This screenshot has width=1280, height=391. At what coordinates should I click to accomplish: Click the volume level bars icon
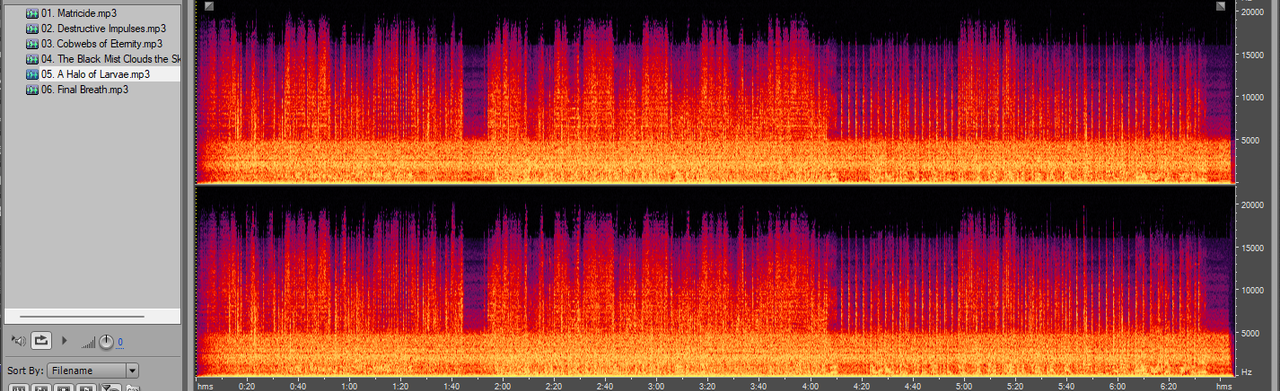point(88,343)
